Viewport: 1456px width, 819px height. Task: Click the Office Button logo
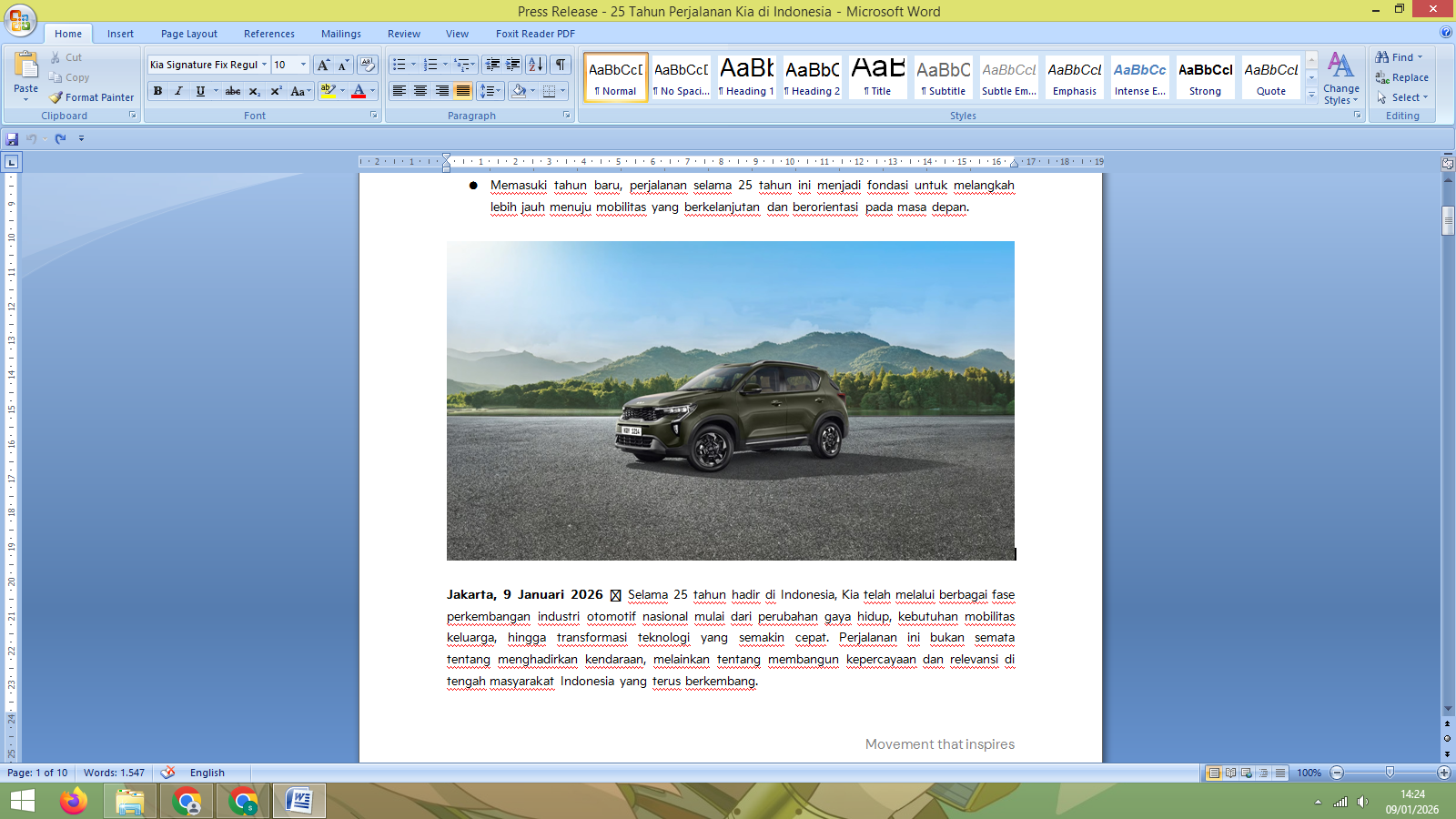coord(20,19)
